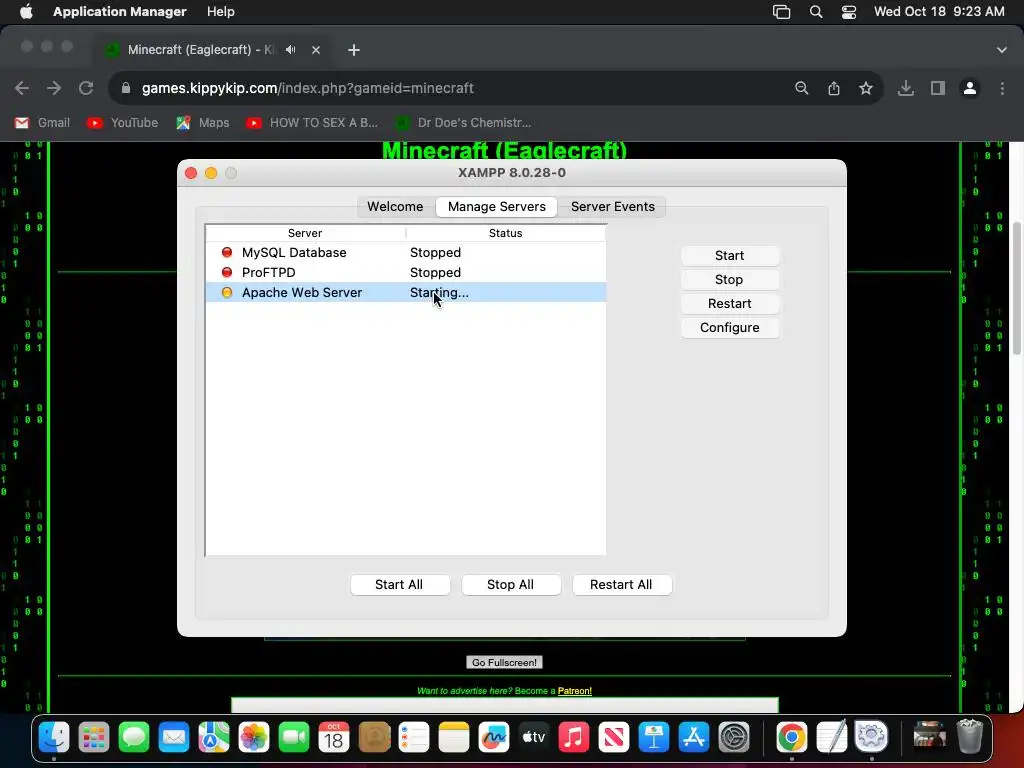The image size is (1024, 768).
Task: Open Help menu in menu bar
Action: point(221,12)
